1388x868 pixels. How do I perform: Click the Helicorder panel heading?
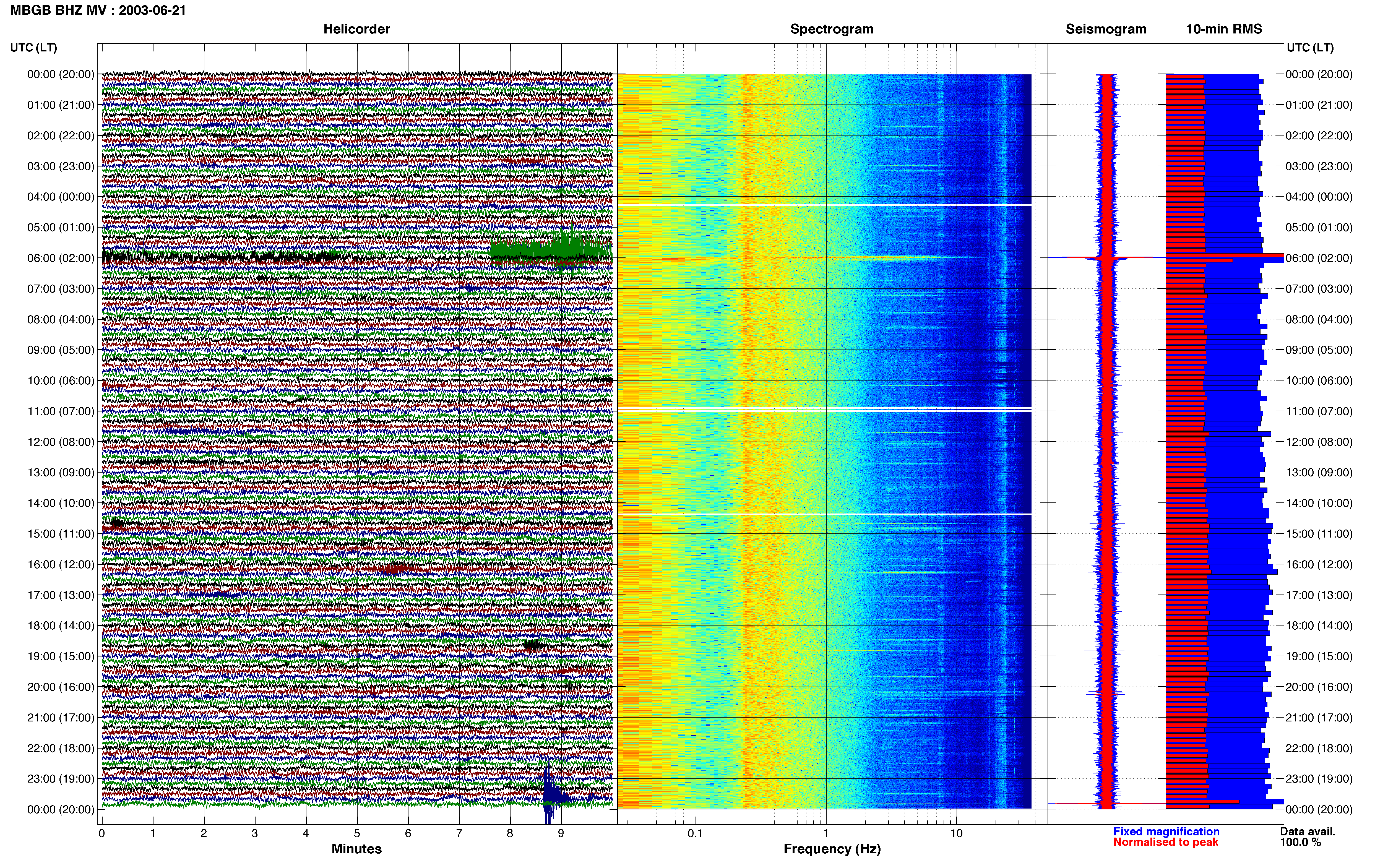[356, 29]
